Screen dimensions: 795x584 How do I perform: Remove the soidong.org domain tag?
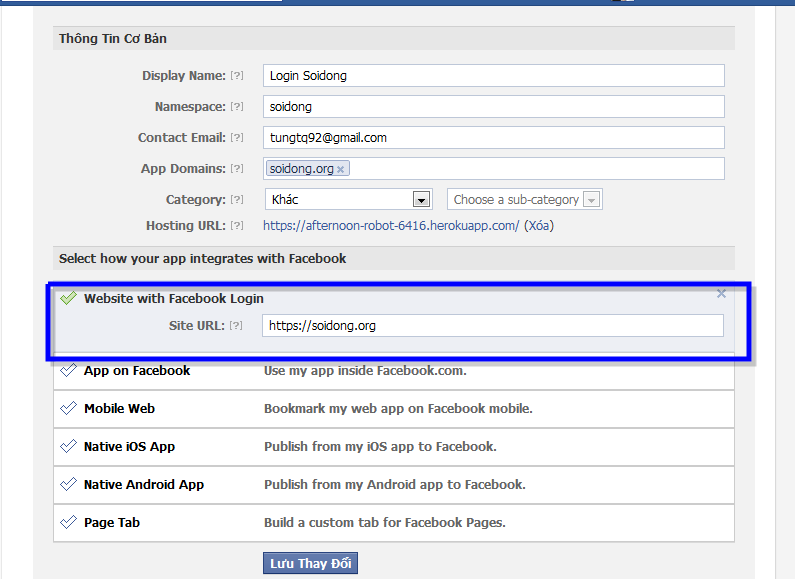[341, 169]
